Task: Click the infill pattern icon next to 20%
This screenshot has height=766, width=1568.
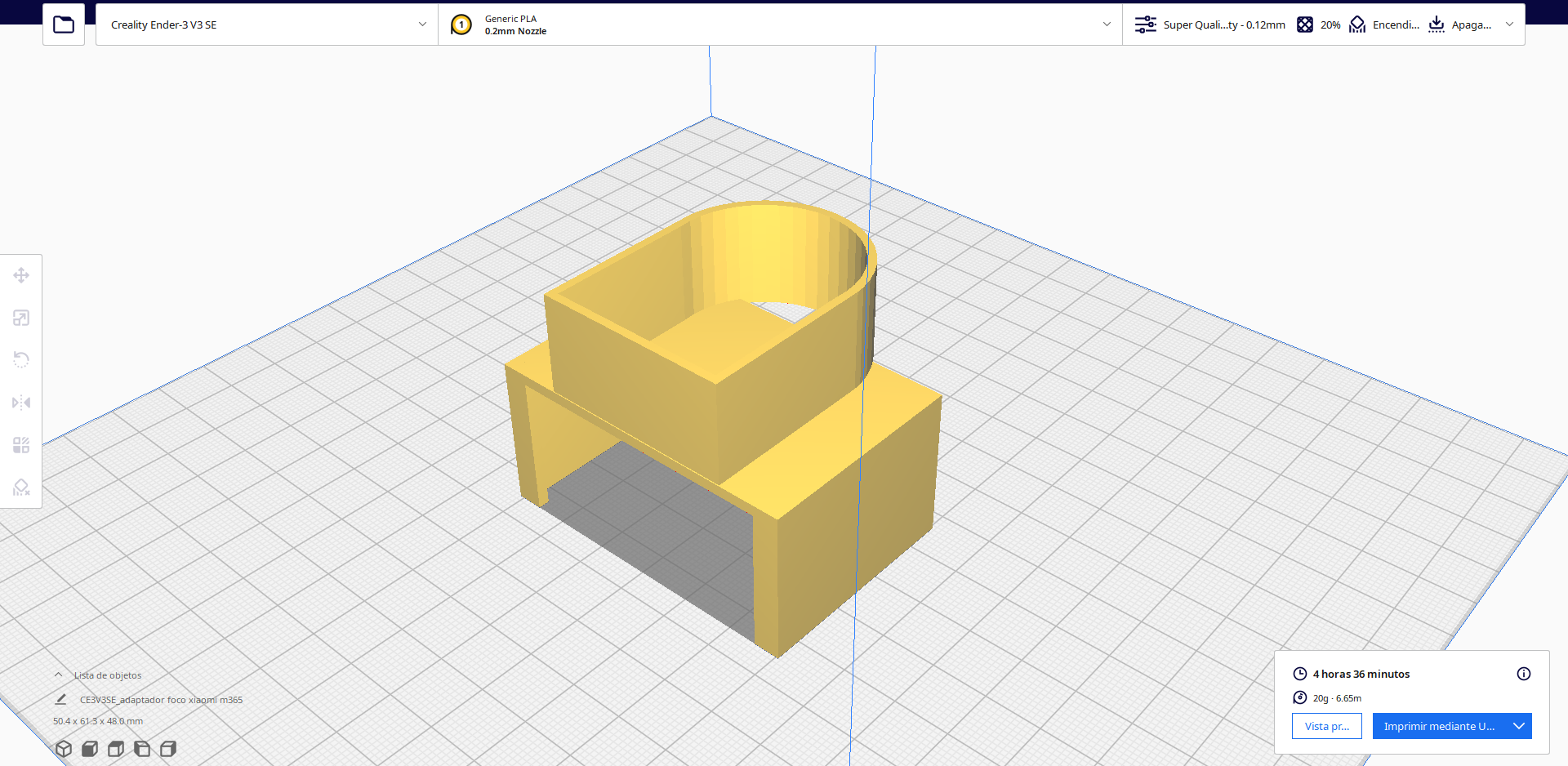Action: click(x=1305, y=24)
